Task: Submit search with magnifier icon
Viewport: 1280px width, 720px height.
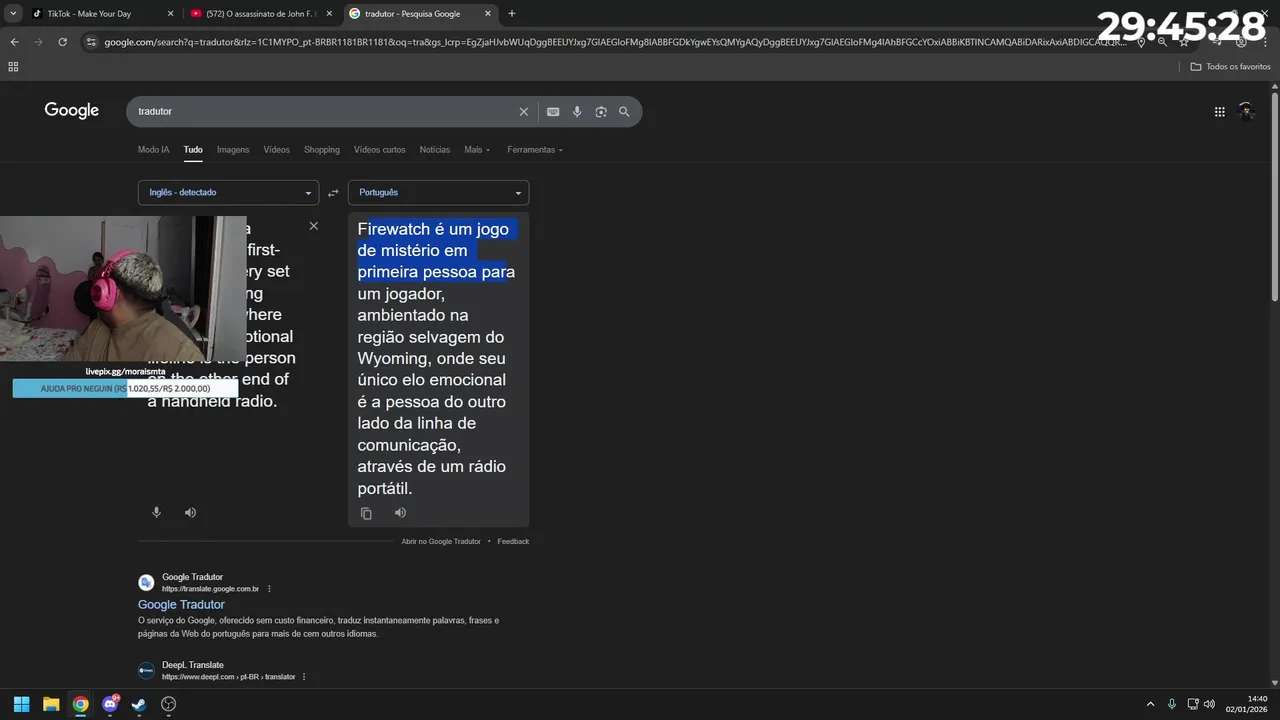Action: (624, 112)
